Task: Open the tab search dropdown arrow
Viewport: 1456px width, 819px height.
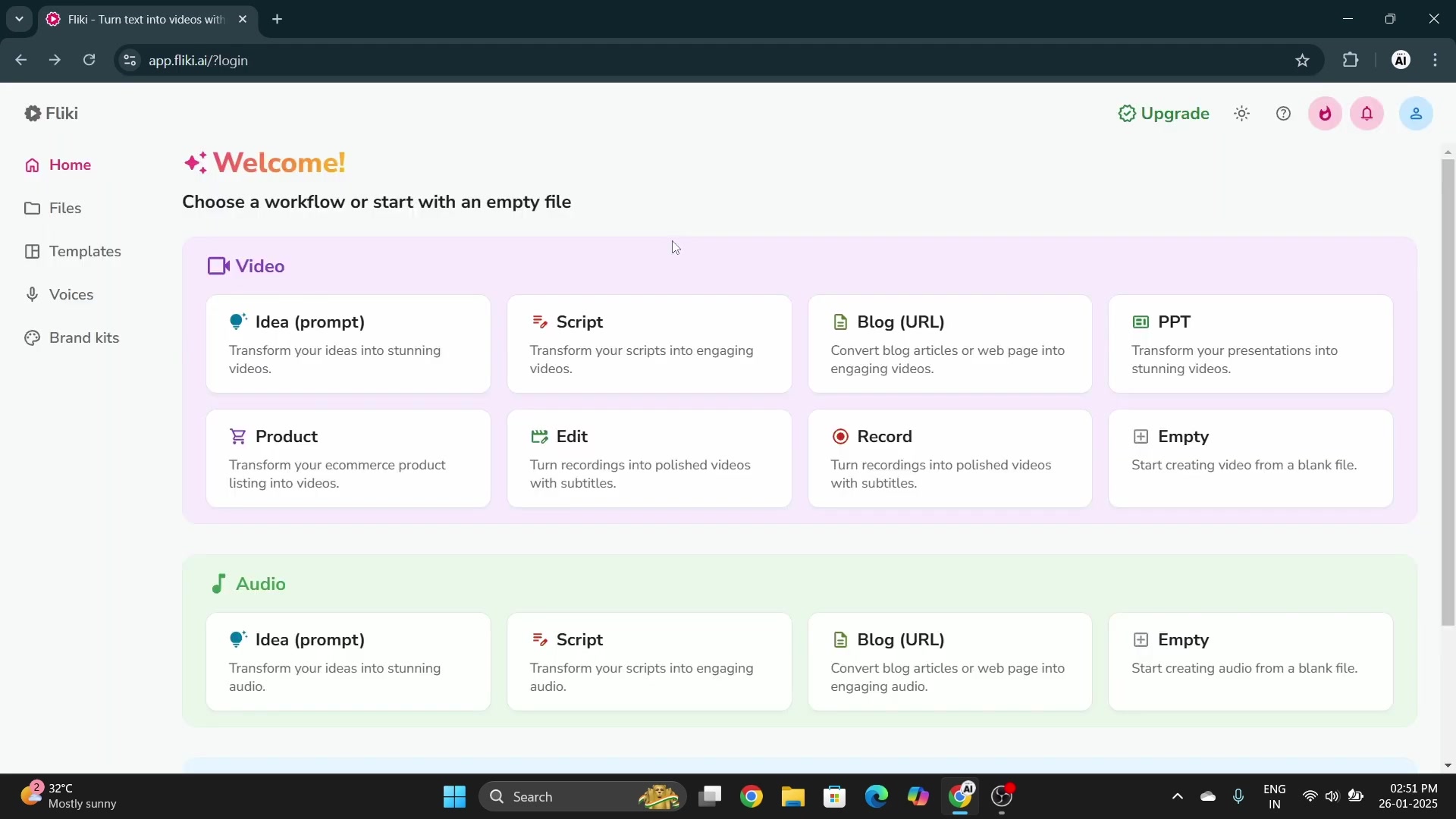Action: (x=19, y=19)
